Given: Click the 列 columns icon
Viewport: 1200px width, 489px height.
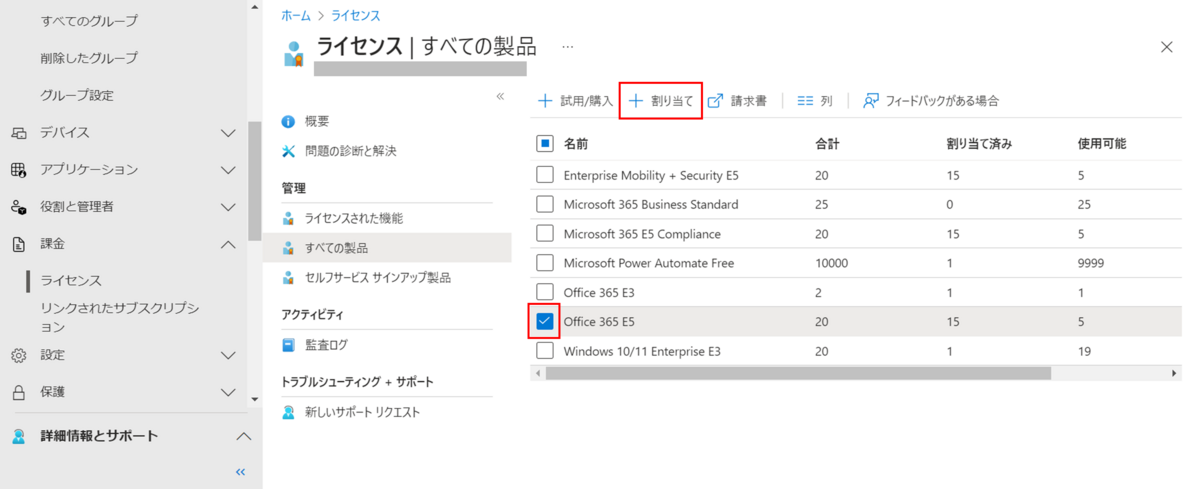Looking at the screenshot, I should coord(805,101).
